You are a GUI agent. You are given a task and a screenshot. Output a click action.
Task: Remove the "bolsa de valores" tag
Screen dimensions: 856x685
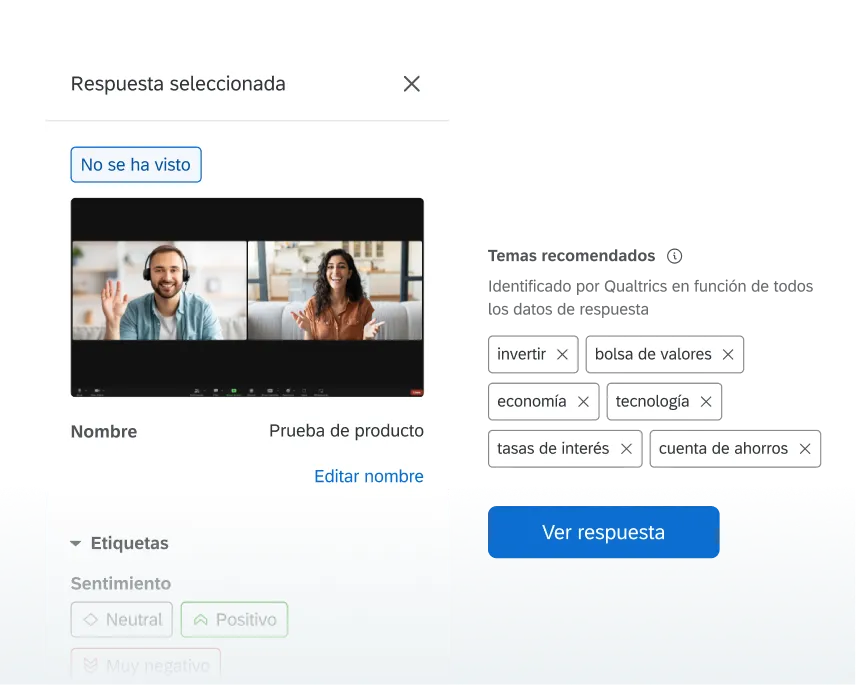(x=727, y=353)
